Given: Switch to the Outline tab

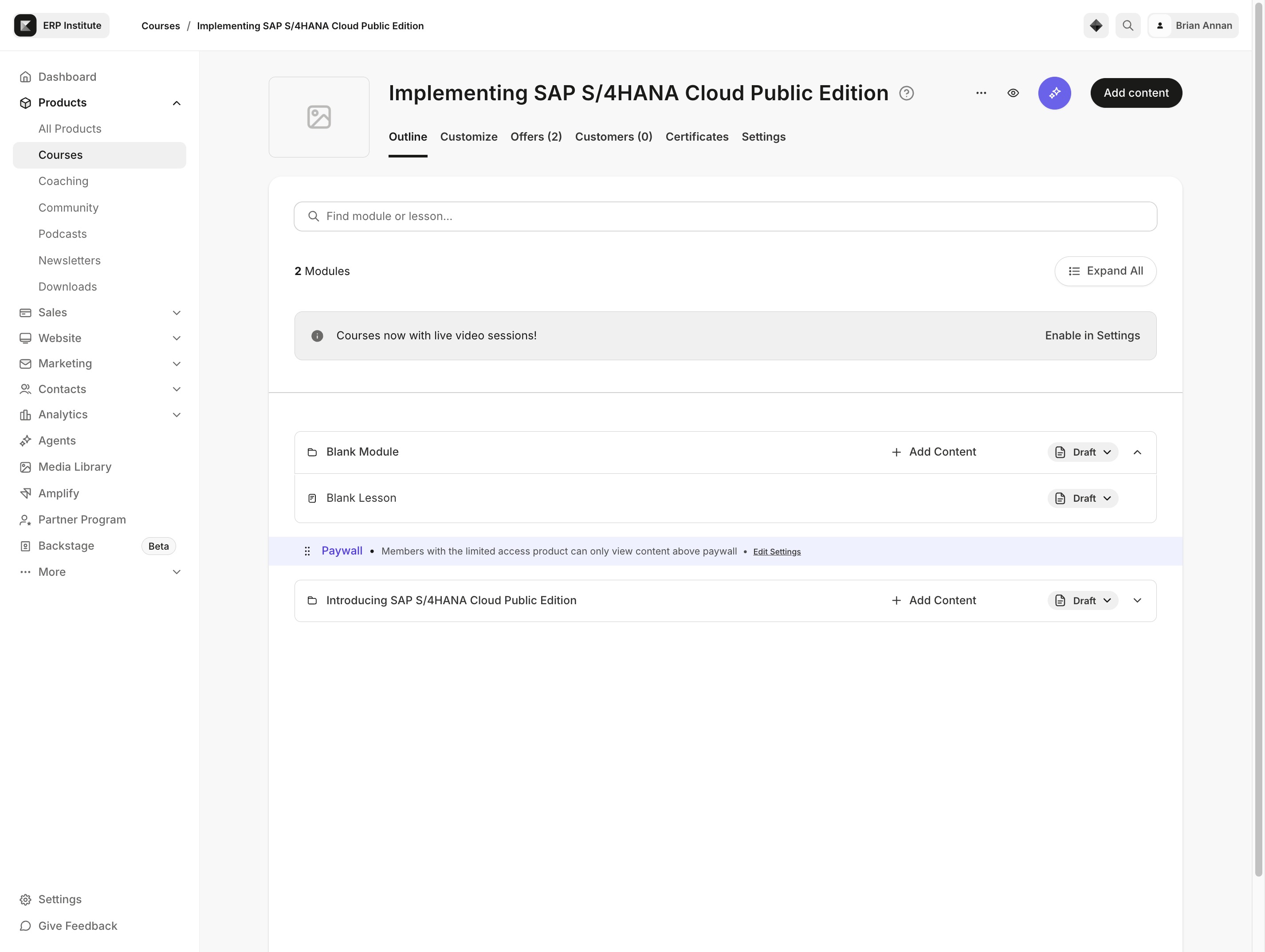Looking at the screenshot, I should (408, 138).
